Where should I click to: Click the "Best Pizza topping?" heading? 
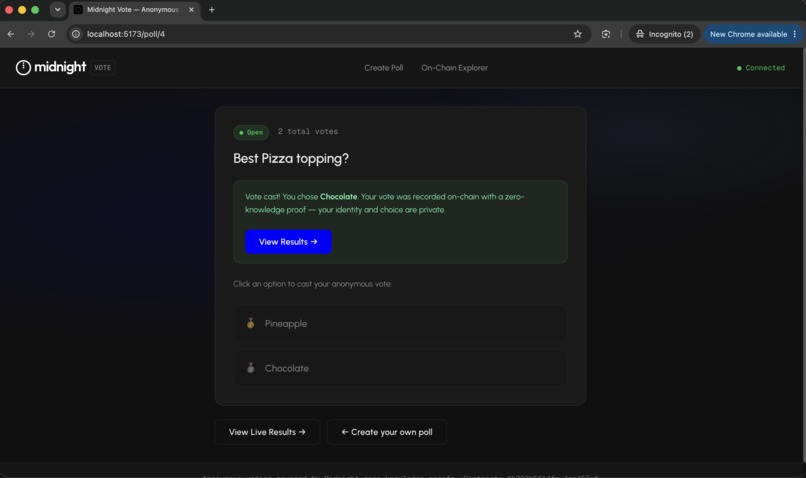coord(291,158)
